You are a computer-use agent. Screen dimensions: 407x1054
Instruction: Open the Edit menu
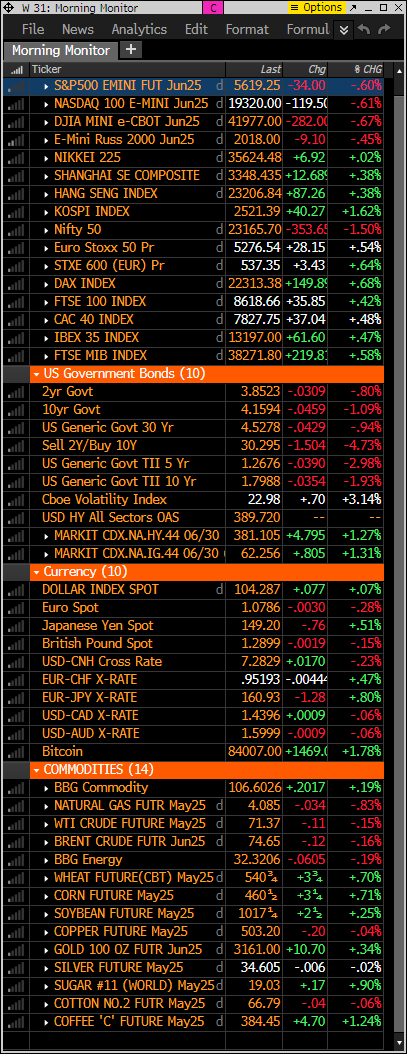click(196, 30)
